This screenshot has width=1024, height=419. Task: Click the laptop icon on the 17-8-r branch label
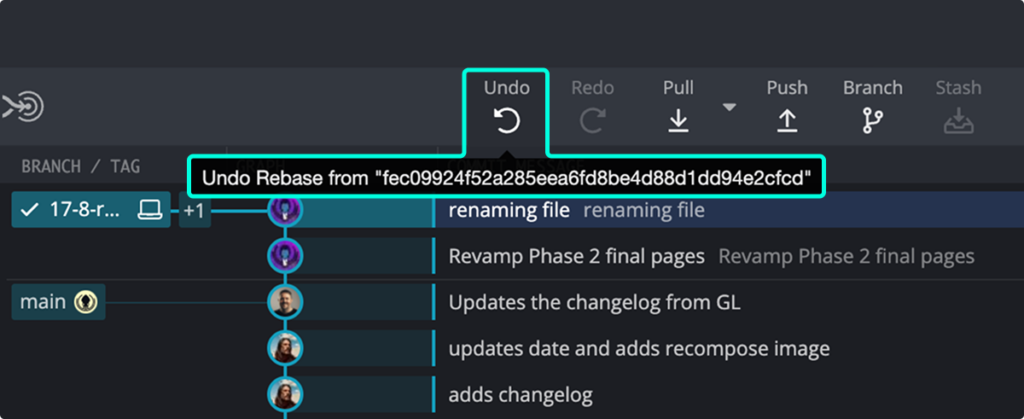[150, 210]
